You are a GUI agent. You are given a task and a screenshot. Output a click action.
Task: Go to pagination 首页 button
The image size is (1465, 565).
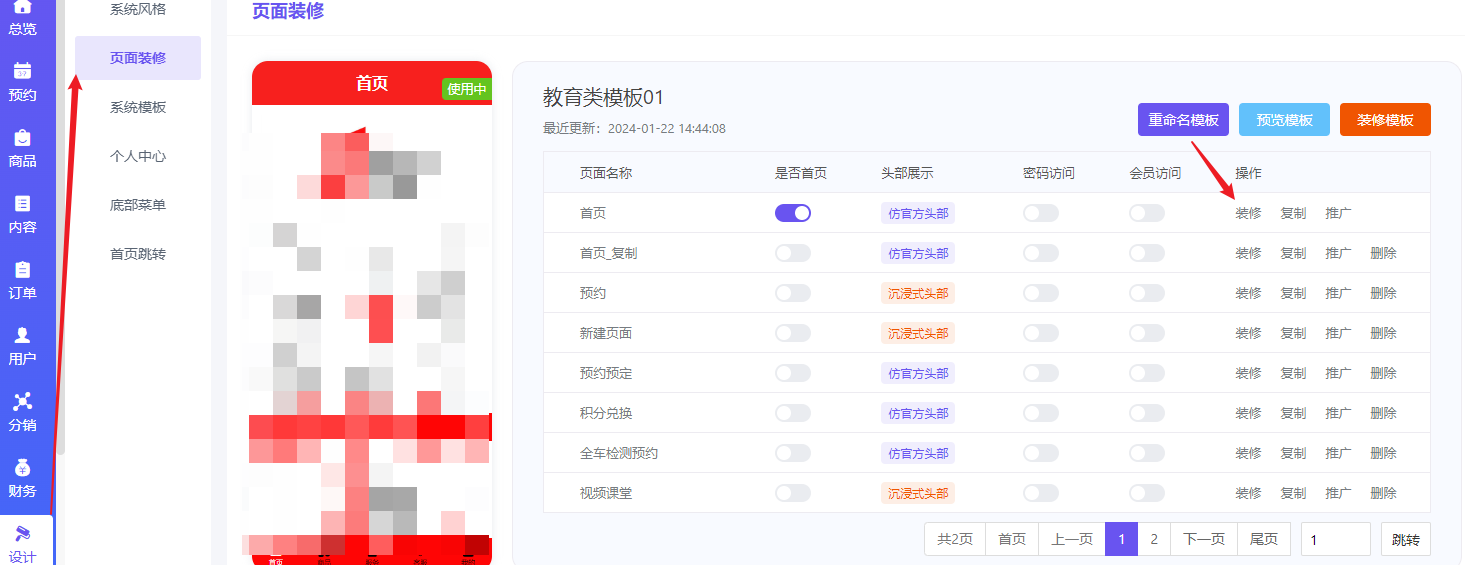click(x=1012, y=539)
